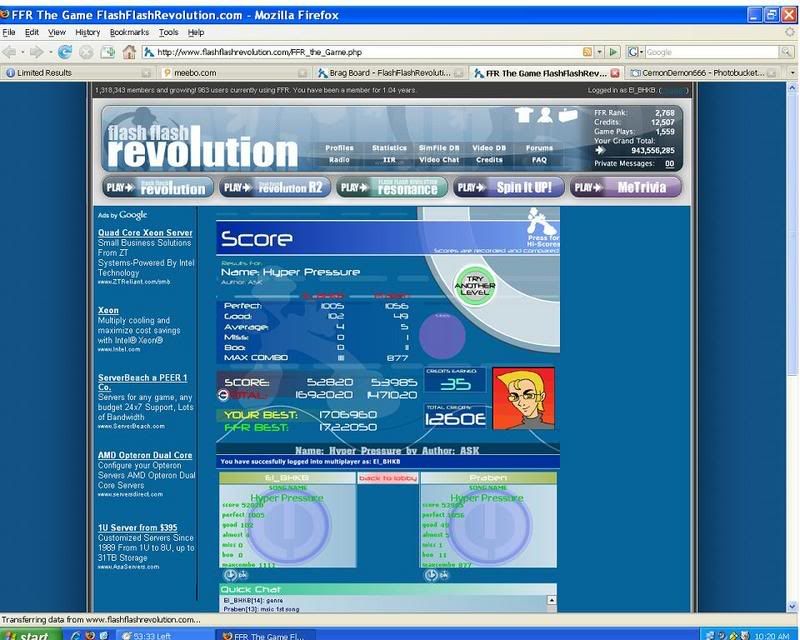Open the Bookmarks menu

pyautogui.click(x=128, y=32)
